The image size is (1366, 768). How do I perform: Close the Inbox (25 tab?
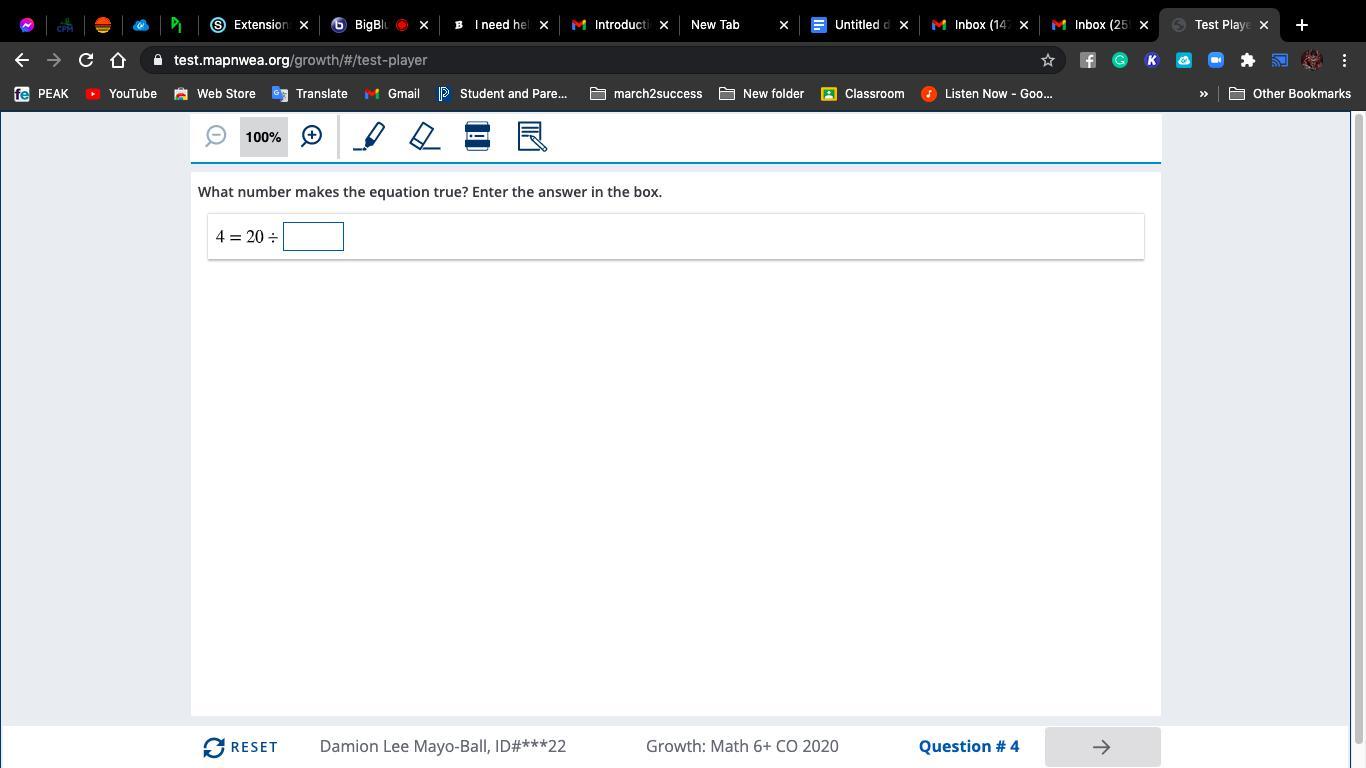coord(1144,25)
